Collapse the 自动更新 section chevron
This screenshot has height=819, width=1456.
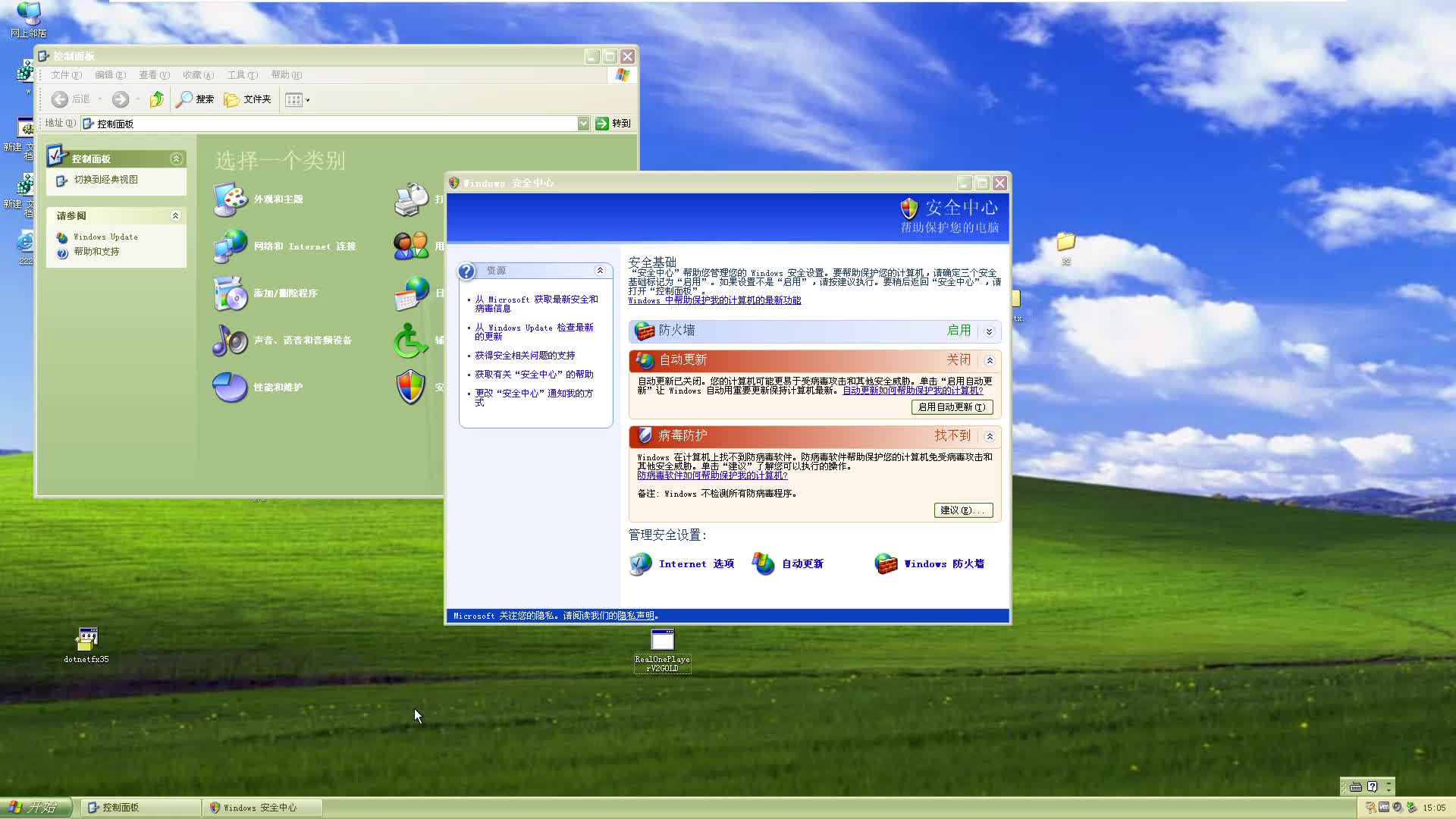pos(989,361)
